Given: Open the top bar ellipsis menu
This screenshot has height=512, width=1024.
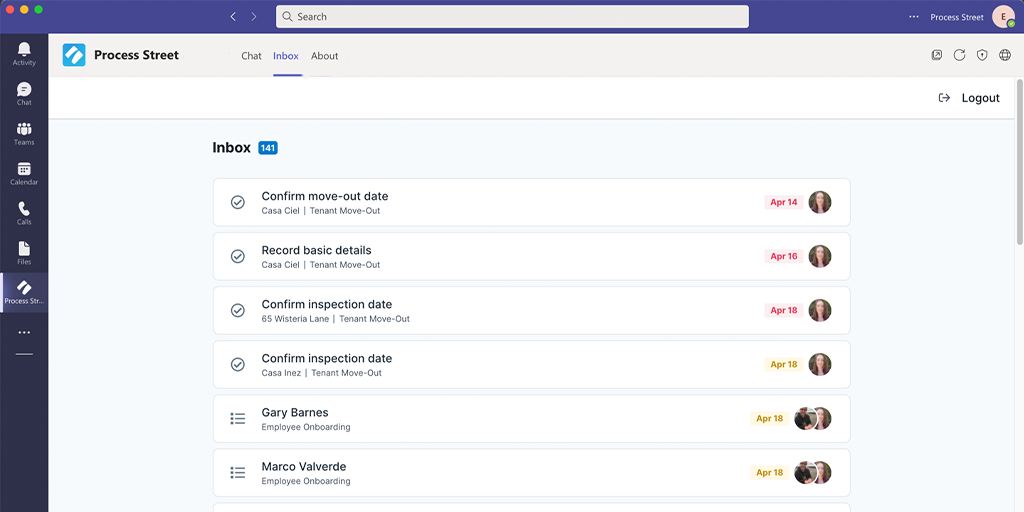Looking at the screenshot, I should pos(914,17).
